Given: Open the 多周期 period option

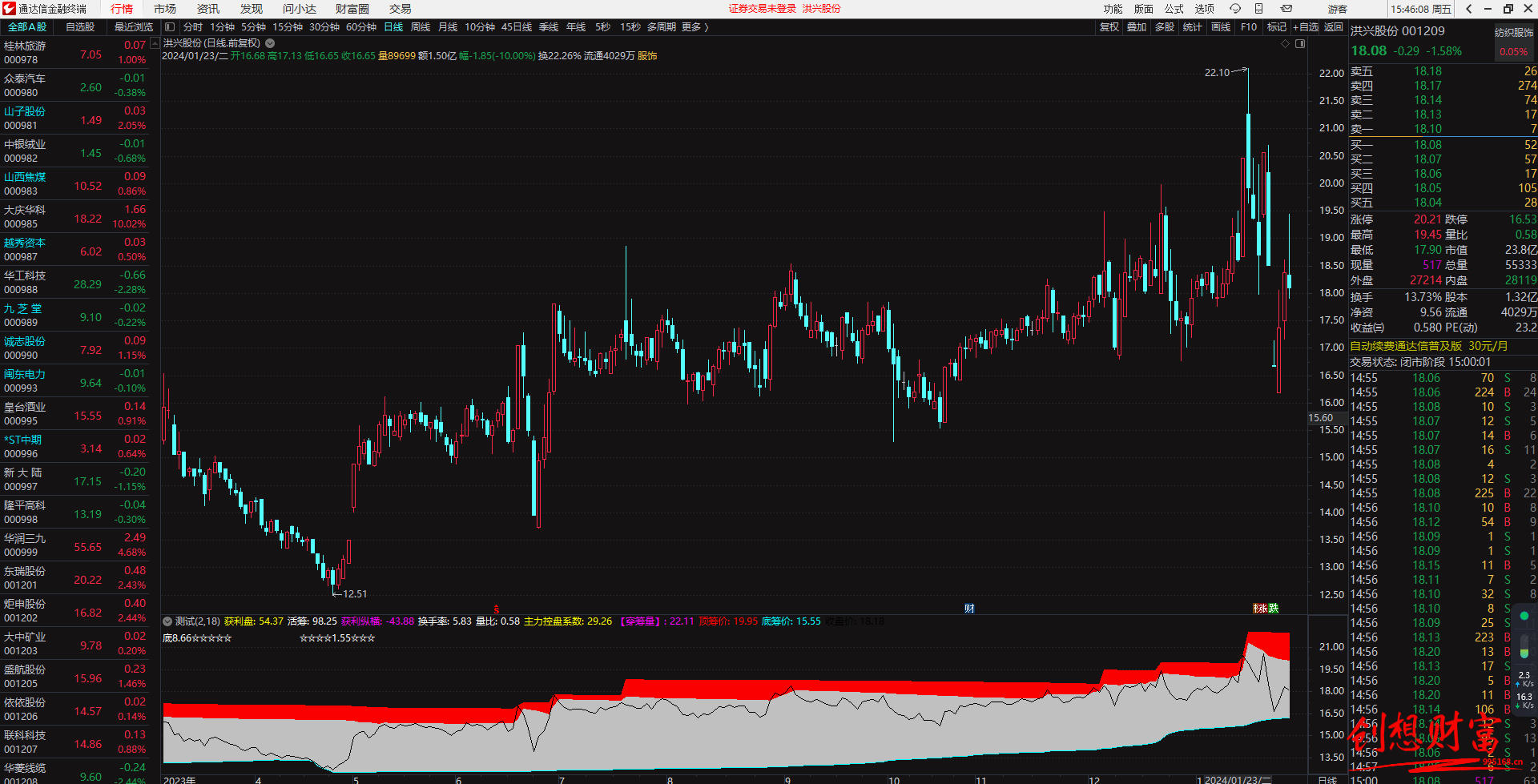Looking at the screenshot, I should (662, 27).
